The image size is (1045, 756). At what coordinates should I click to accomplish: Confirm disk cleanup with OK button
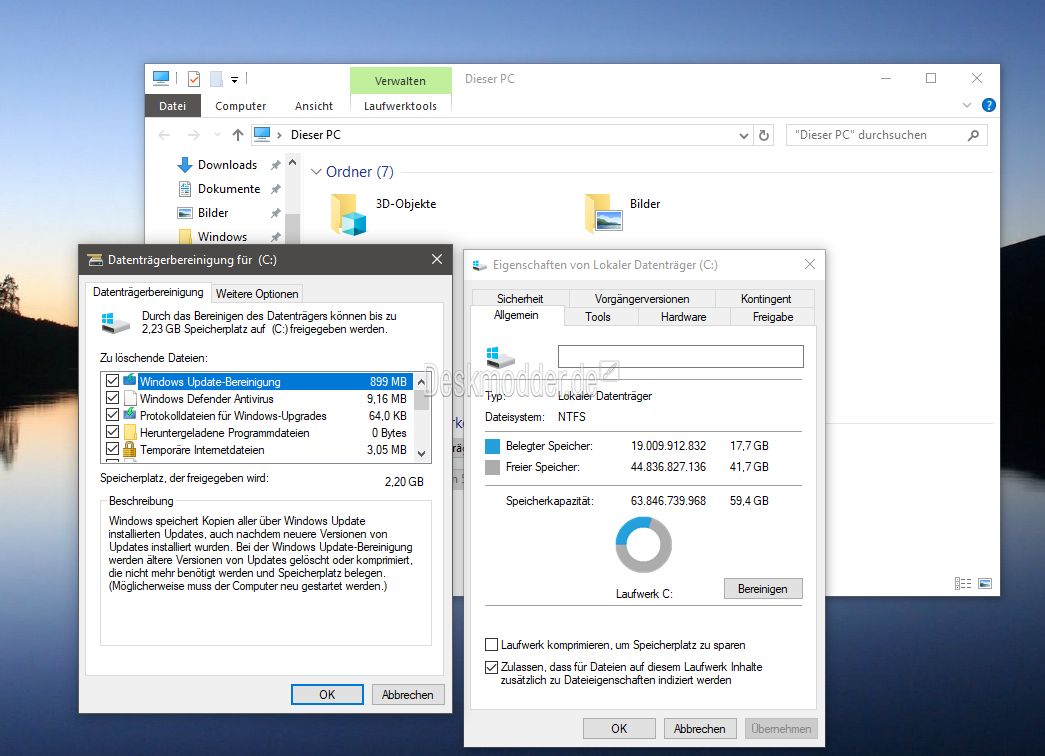327,695
